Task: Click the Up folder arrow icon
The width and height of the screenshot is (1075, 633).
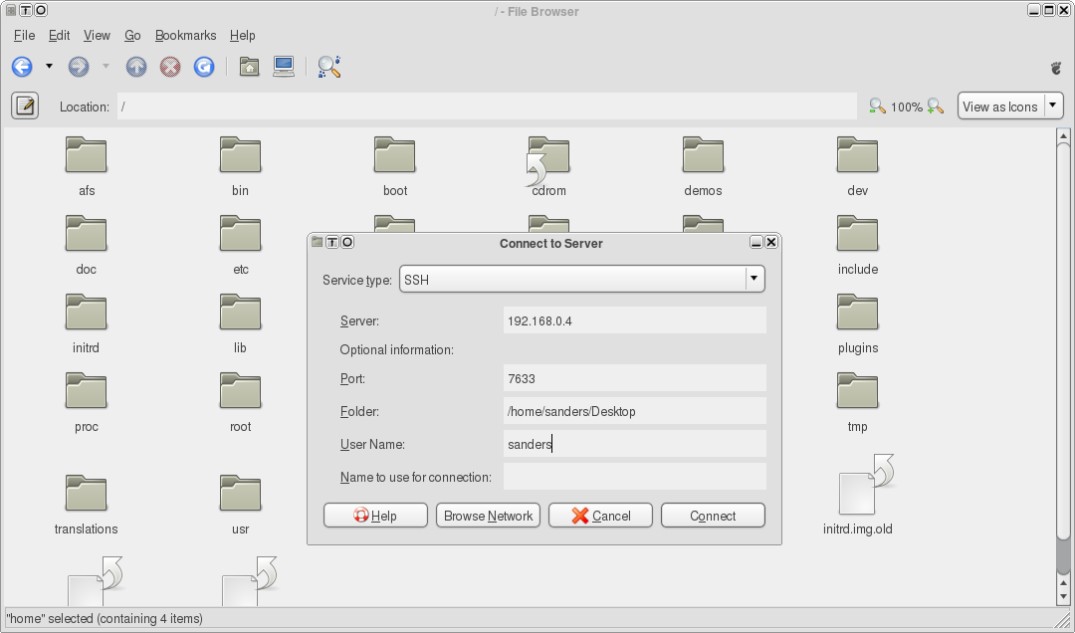Action: tap(136, 67)
